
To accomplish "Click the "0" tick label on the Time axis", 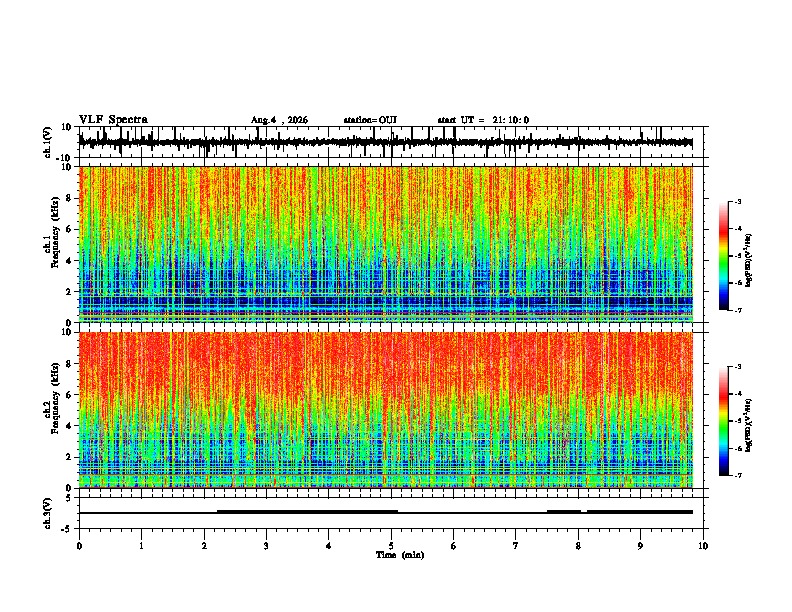I will point(79,546).
